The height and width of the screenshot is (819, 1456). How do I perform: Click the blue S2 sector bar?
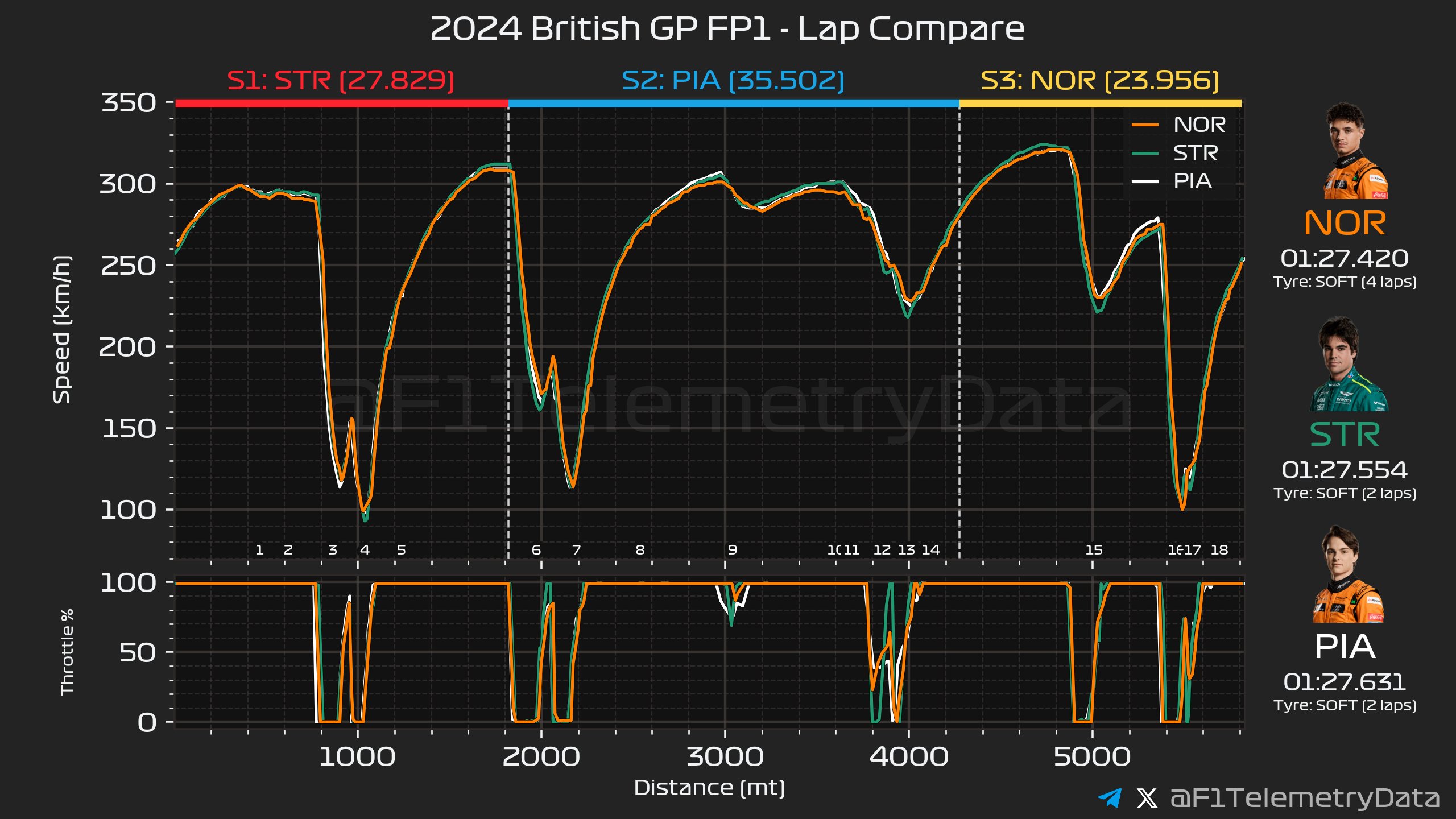[x=733, y=104]
